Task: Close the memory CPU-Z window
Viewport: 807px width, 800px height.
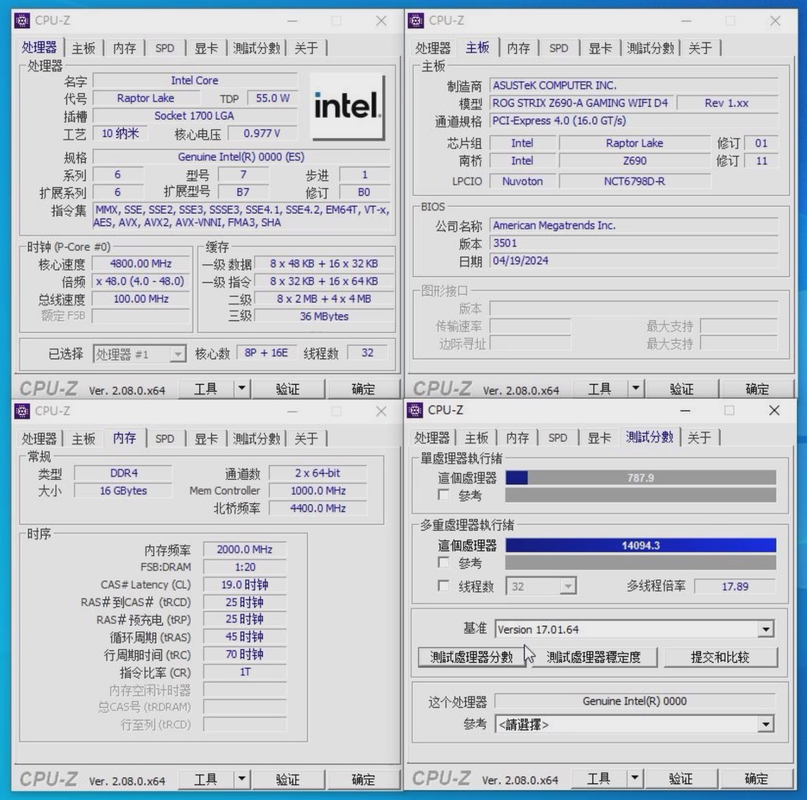Action: tap(381, 411)
